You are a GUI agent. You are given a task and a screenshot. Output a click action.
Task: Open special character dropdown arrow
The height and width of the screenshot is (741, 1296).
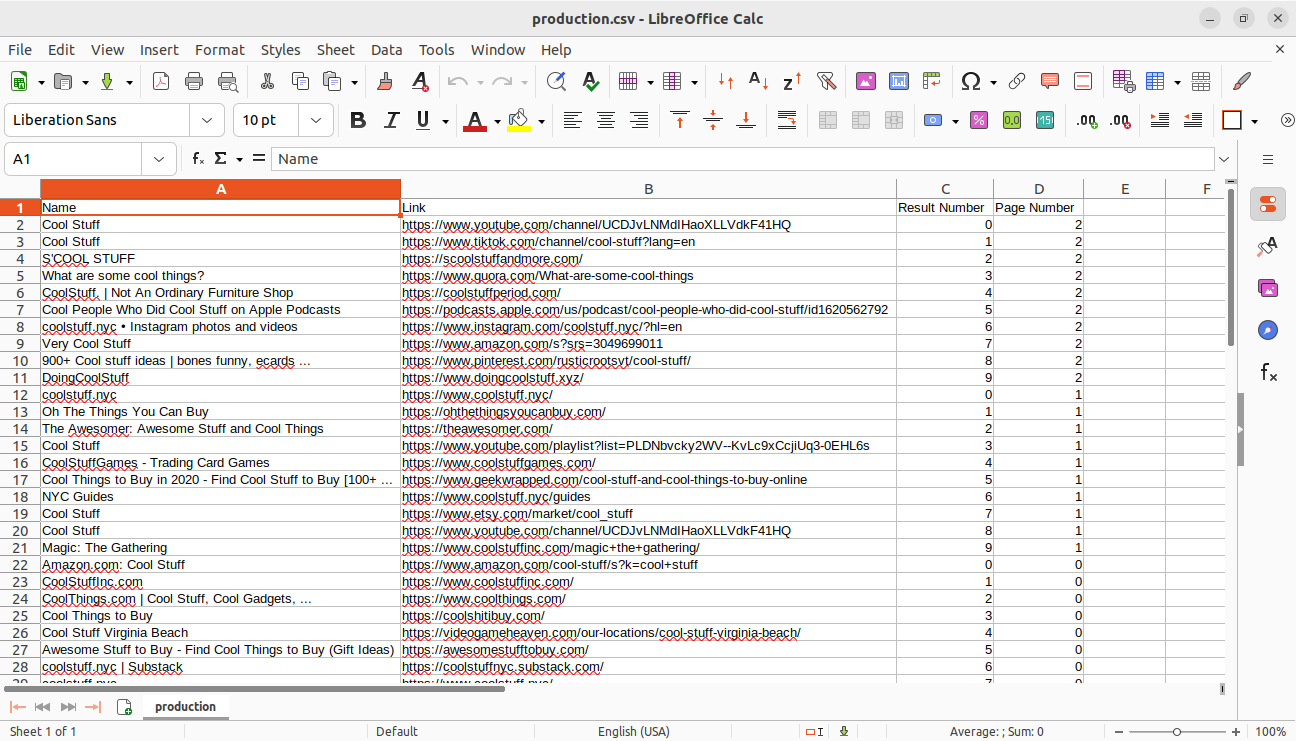click(993, 83)
